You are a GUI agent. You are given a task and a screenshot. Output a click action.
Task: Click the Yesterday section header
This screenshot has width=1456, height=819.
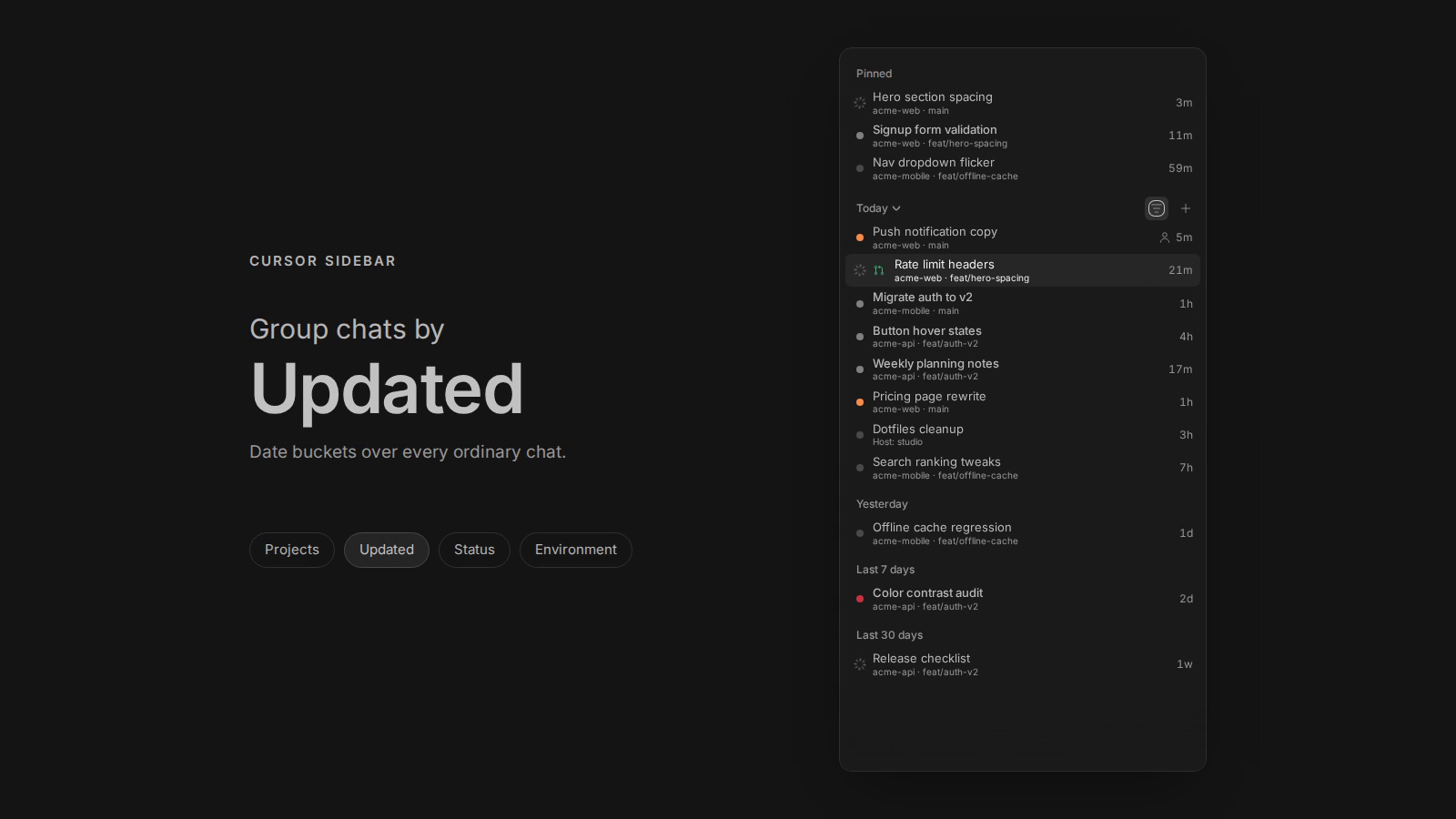(x=882, y=504)
